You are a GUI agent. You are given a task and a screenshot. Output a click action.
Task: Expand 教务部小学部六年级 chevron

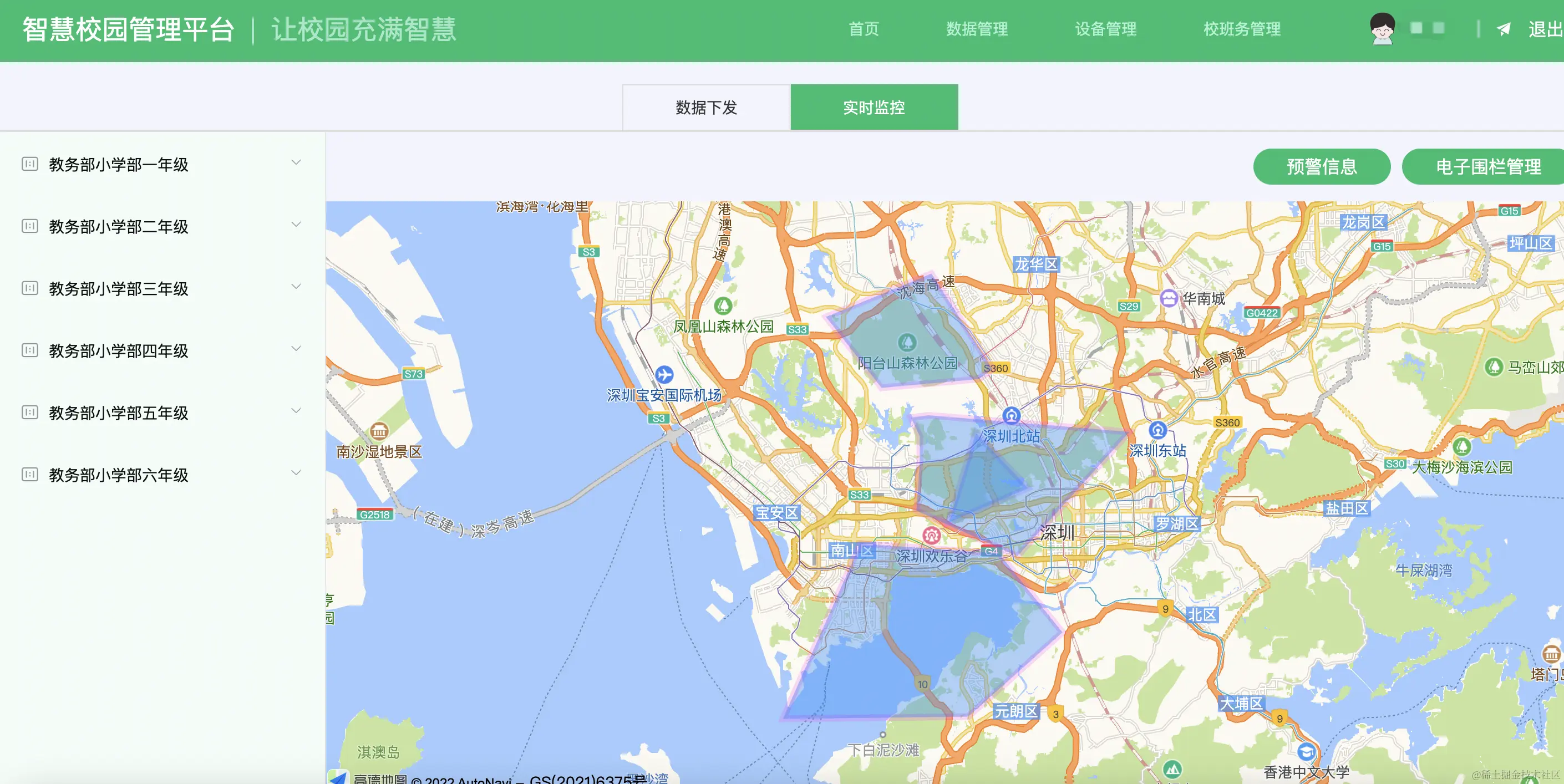(296, 473)
